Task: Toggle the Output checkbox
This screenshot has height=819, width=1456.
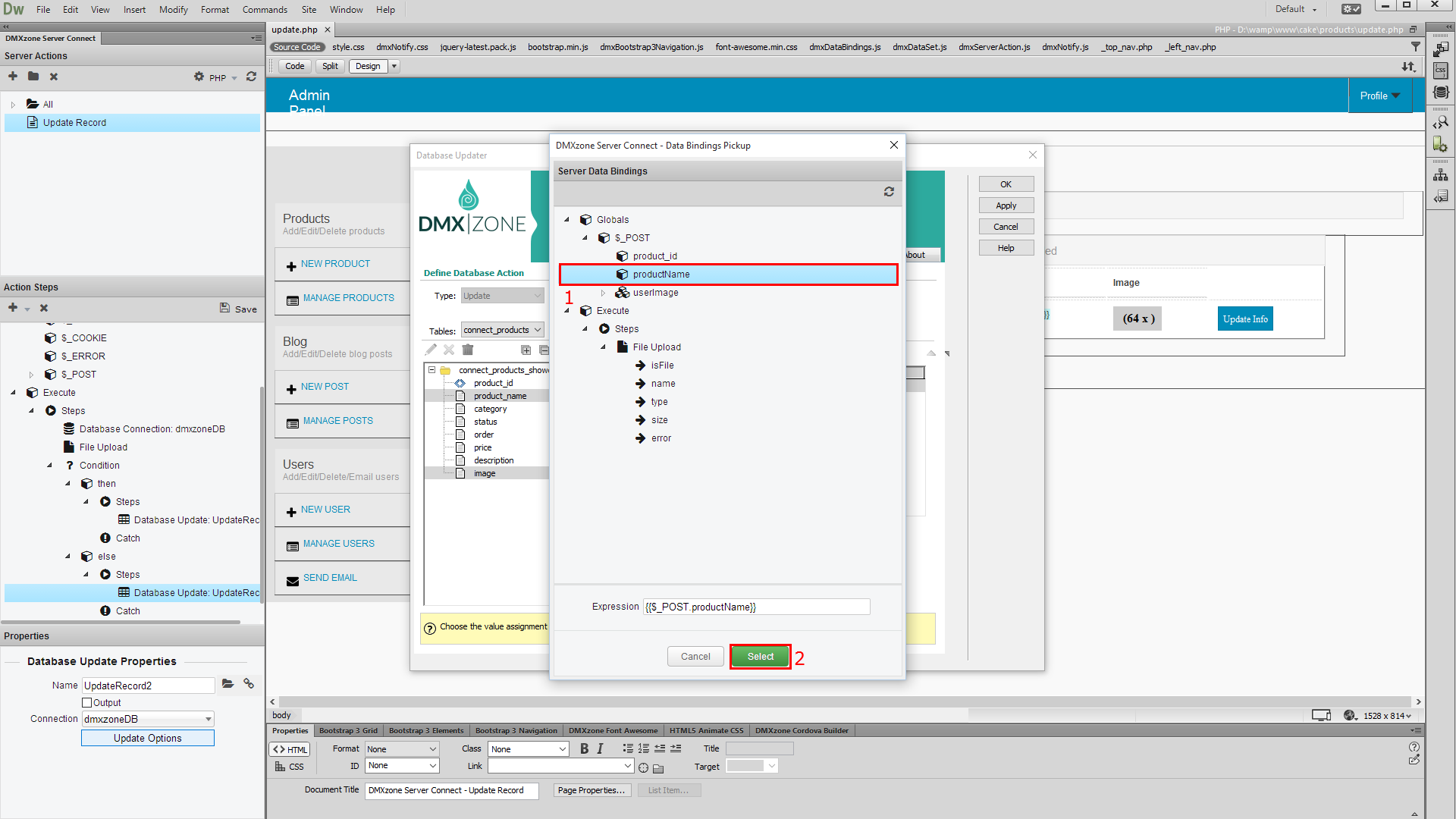Action: (87, 703)
